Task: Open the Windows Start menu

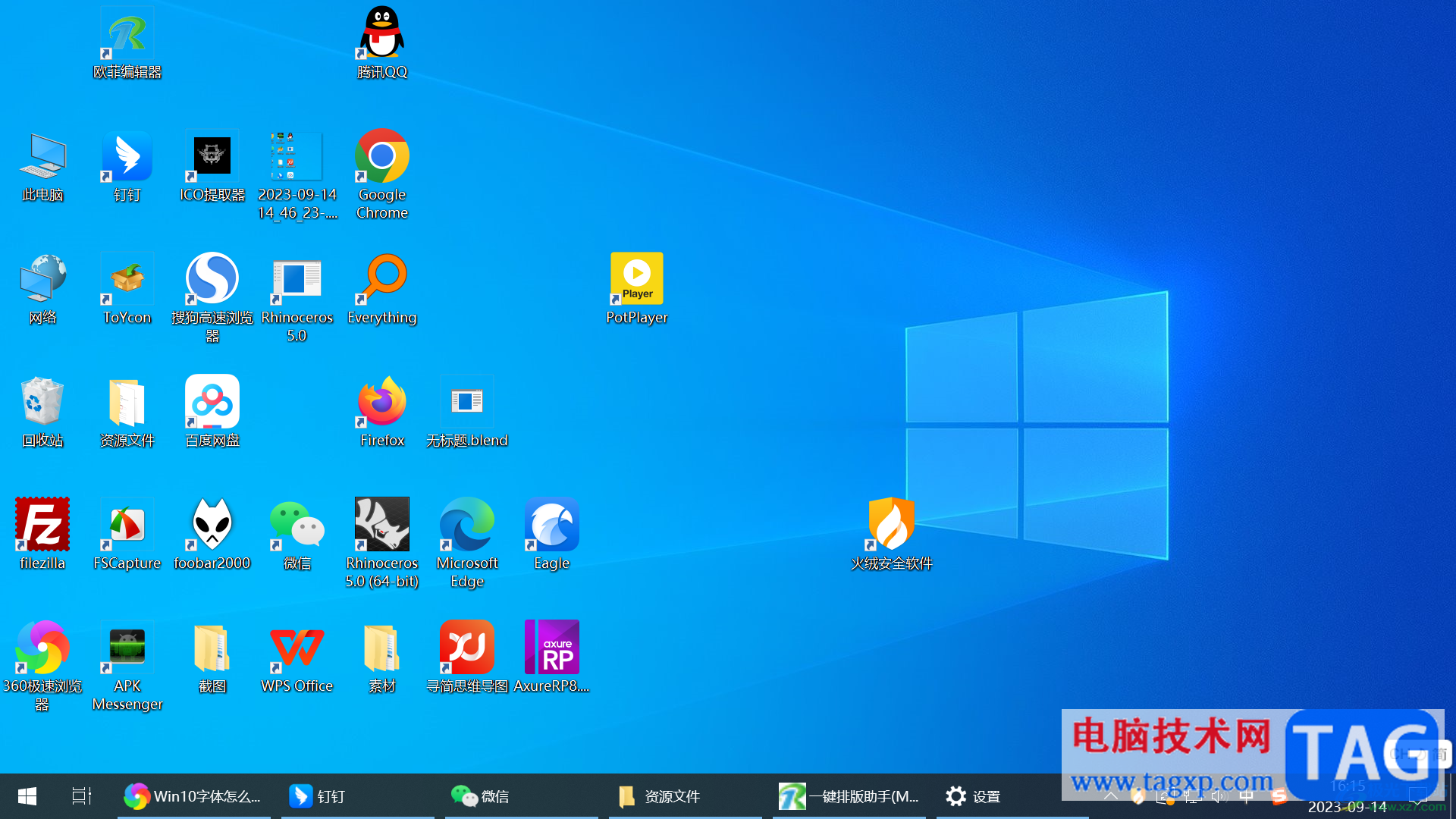Action: point(27,796)
